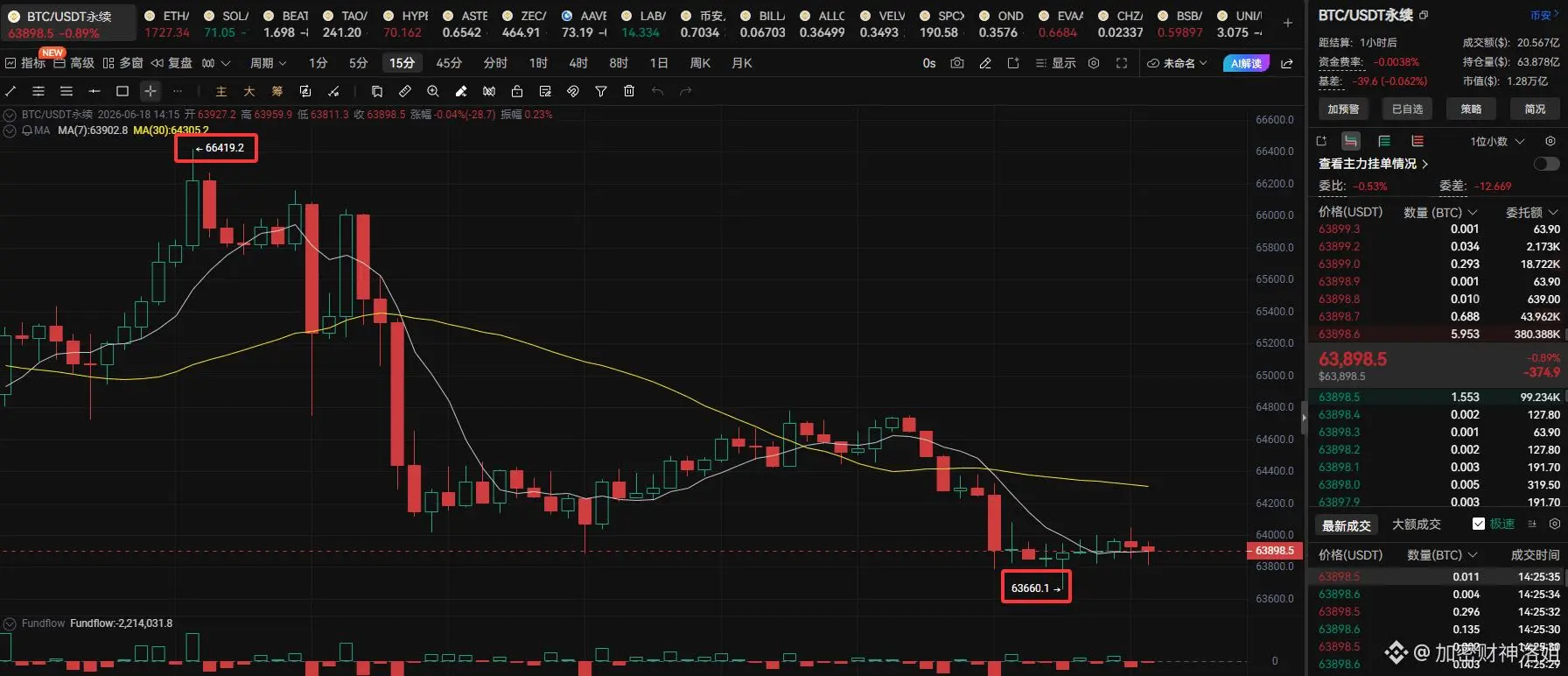Click the pencil edit icon in chart toolbar
1568x676 pixels.
click(985, 63)
